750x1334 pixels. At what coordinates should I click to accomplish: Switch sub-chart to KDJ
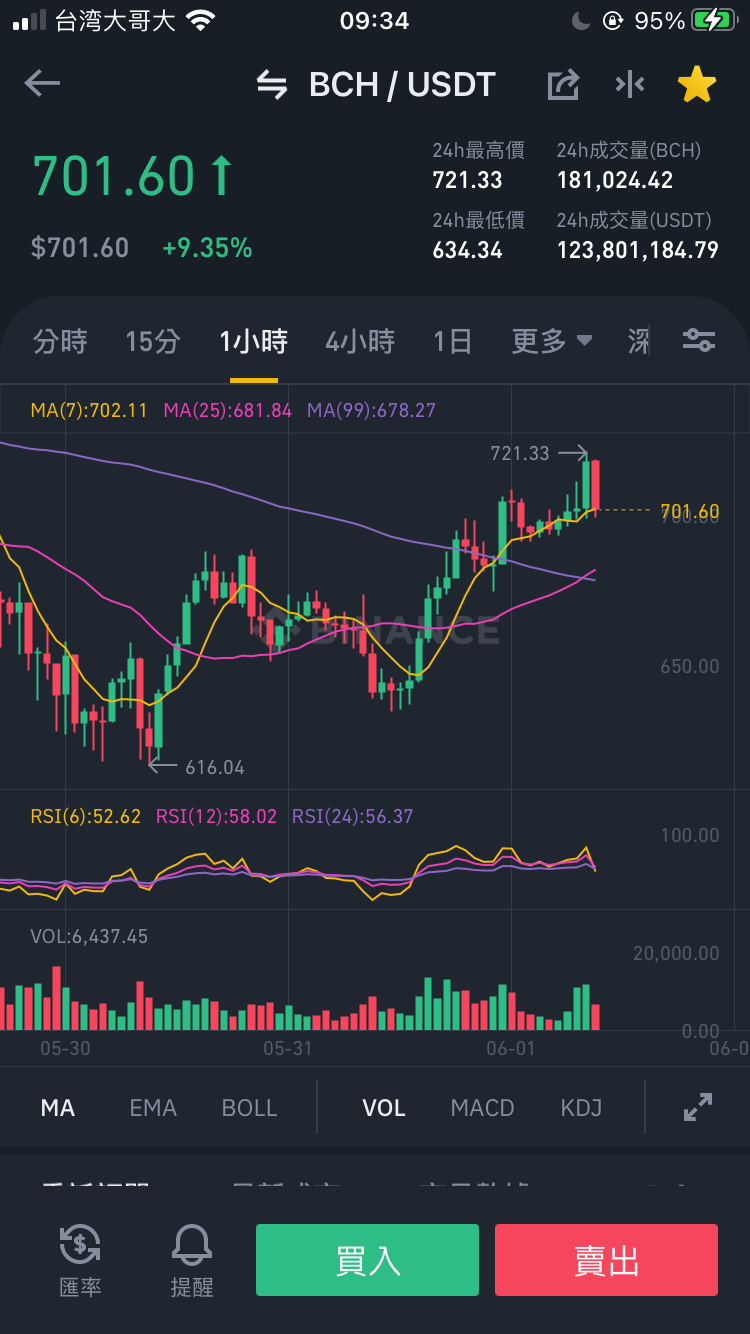[581, 1108]
